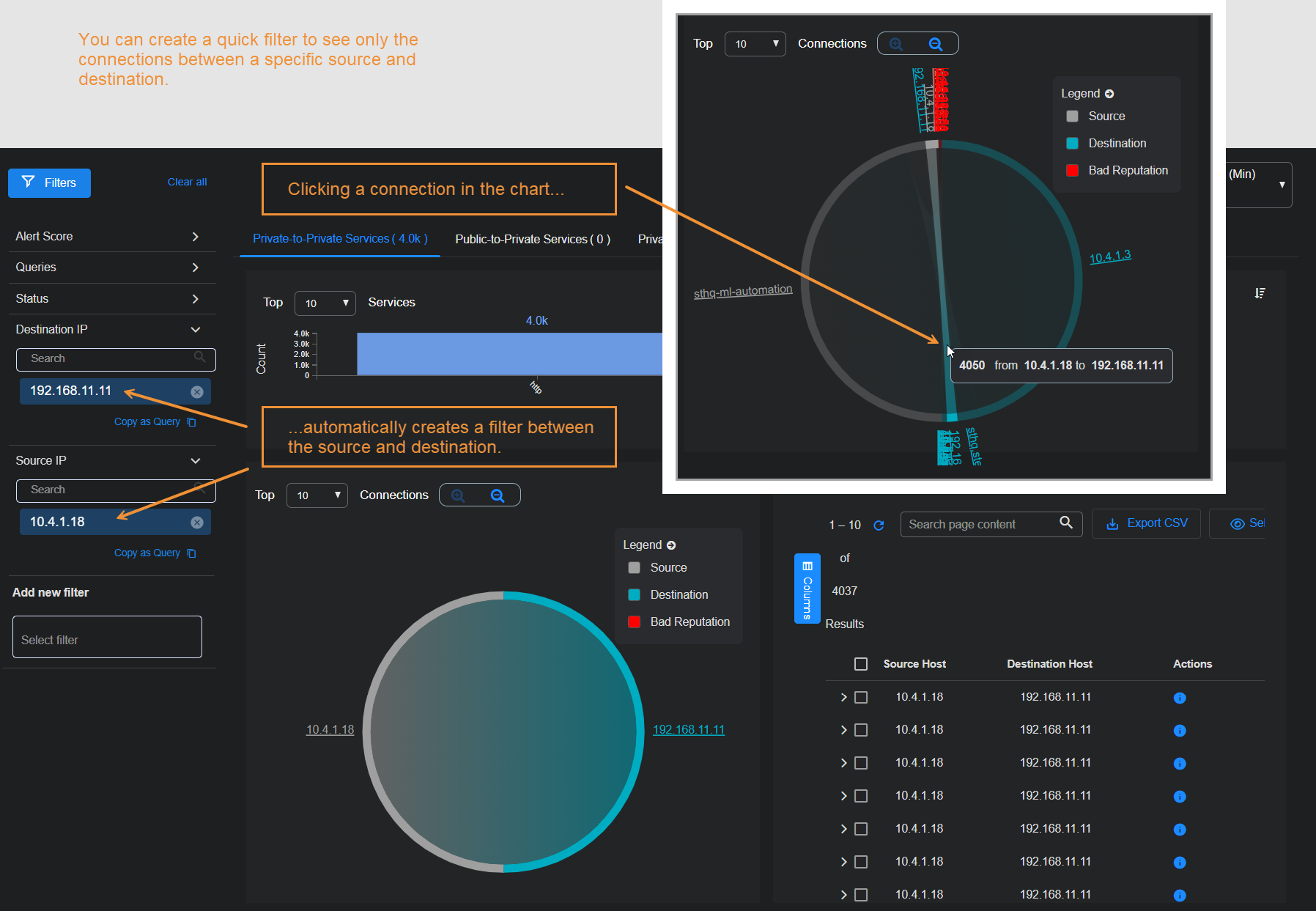Select the Private-to-Private Services tab
Screen dimensions: 1316x911
click(x=339, y=239)
